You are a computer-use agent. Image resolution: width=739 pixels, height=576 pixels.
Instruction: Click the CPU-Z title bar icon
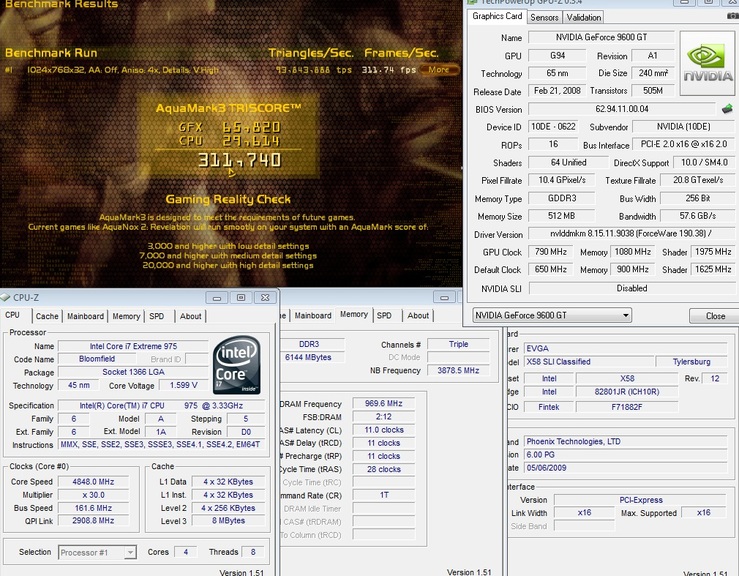click(x=5, y=297)
